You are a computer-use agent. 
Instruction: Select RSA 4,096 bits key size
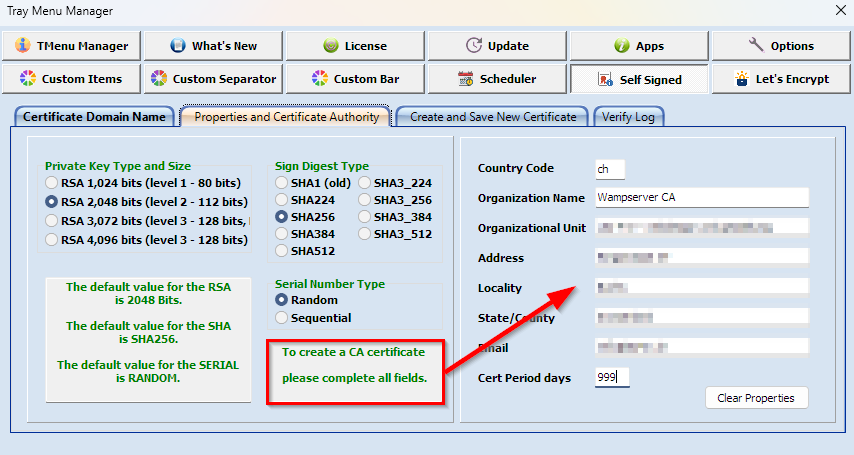point(52,240)
